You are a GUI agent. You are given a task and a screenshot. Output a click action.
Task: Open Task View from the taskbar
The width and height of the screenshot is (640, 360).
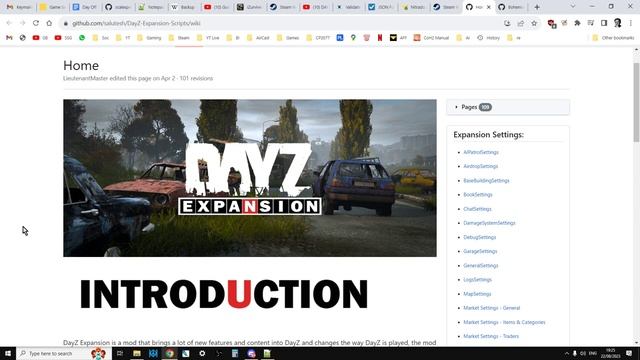[x=120, y=353]
